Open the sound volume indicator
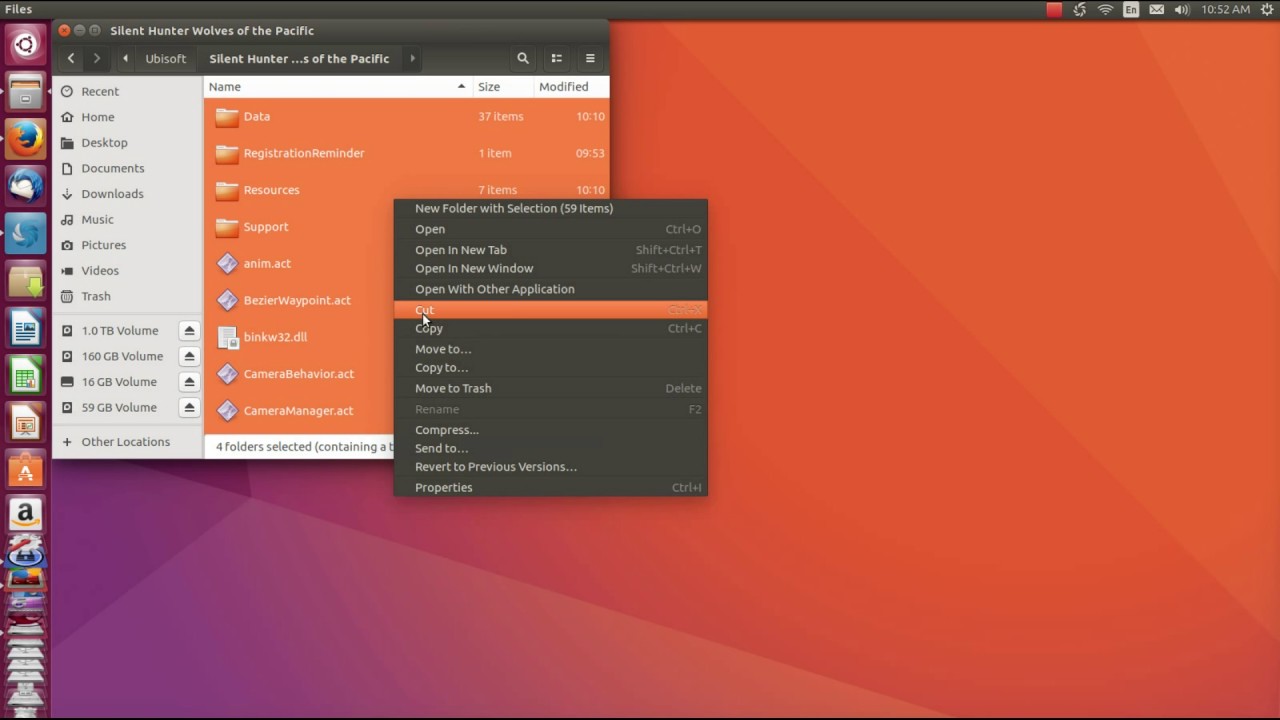This screenshot has height=720, width=1280. (1182, 10)
